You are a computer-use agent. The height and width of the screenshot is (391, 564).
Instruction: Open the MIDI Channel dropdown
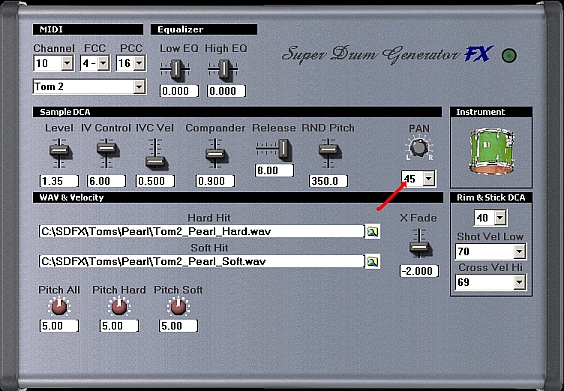[x=67, y=63]
